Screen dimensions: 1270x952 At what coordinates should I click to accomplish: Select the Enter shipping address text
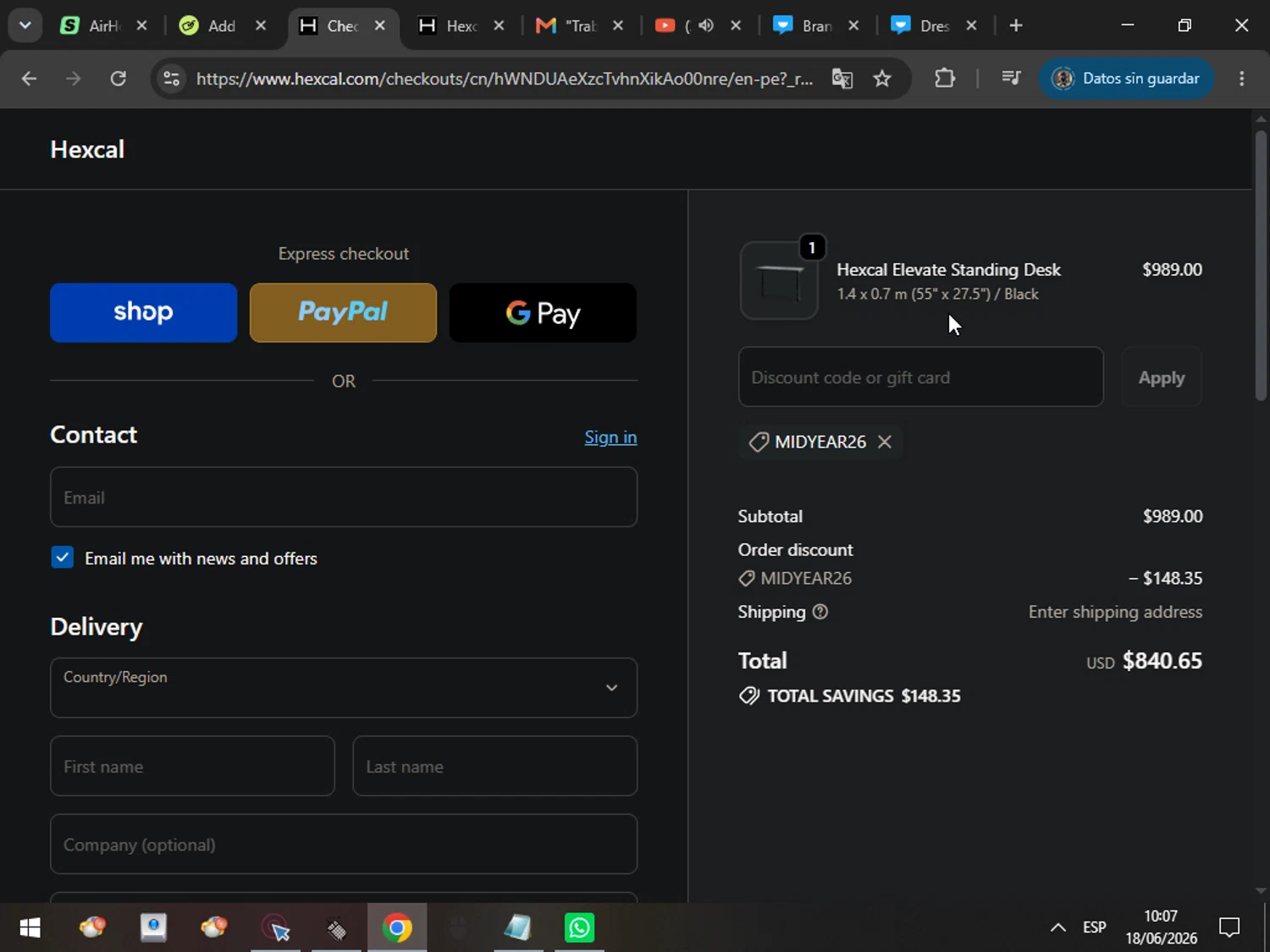pos(1115,612)
